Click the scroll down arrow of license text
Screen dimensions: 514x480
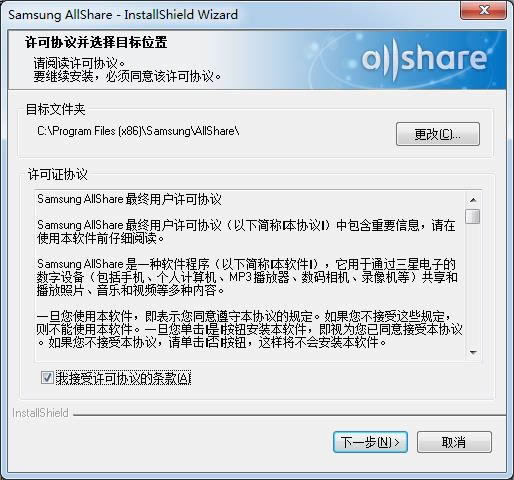pos(473,353)
